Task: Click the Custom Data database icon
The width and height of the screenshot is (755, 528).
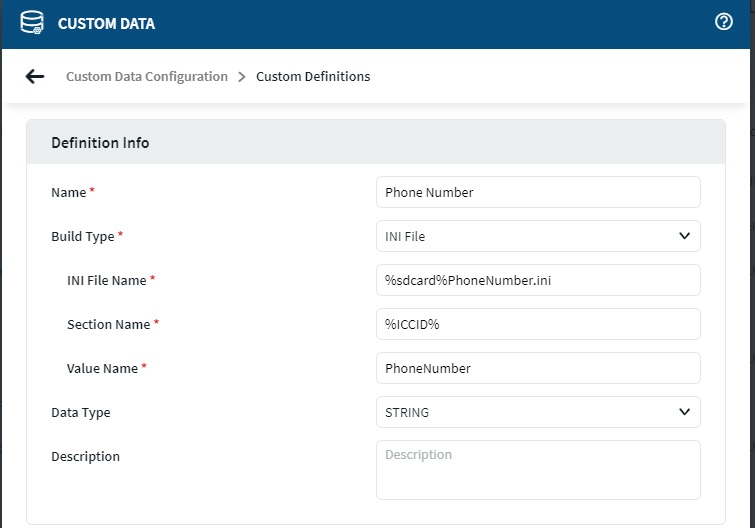Action: (32, 23)
